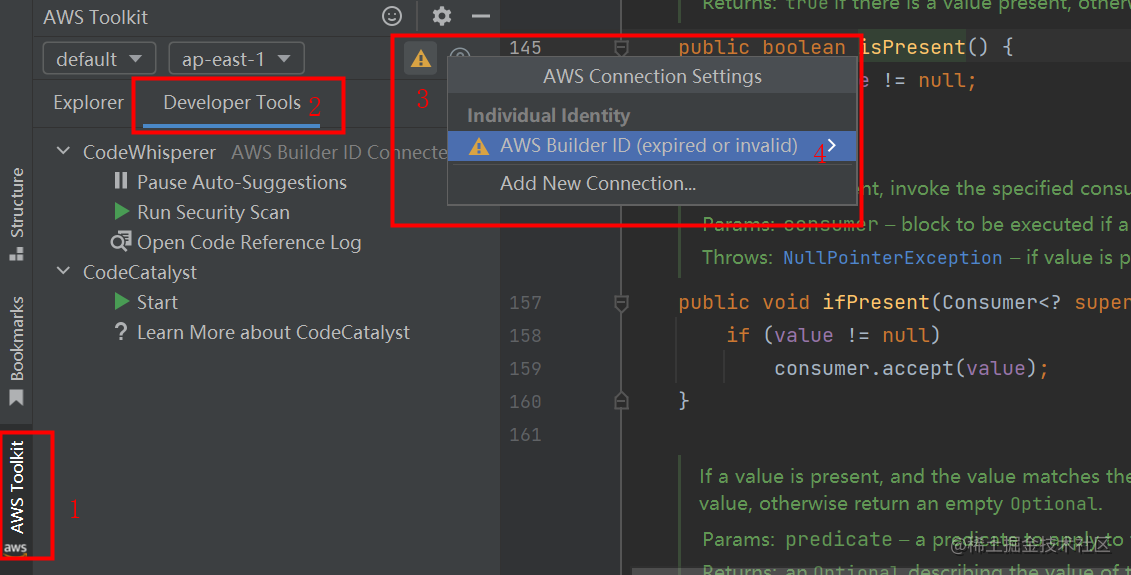Click the AWS Toolkit panel title
The image size is (1131, 575).
click(x=95, y=17)
